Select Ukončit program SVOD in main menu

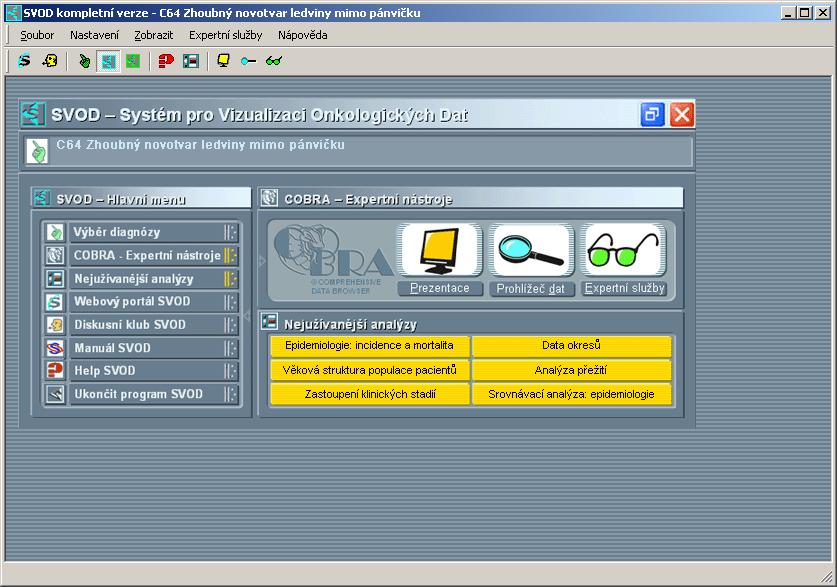pyautogui.click(x=140, y=394)
